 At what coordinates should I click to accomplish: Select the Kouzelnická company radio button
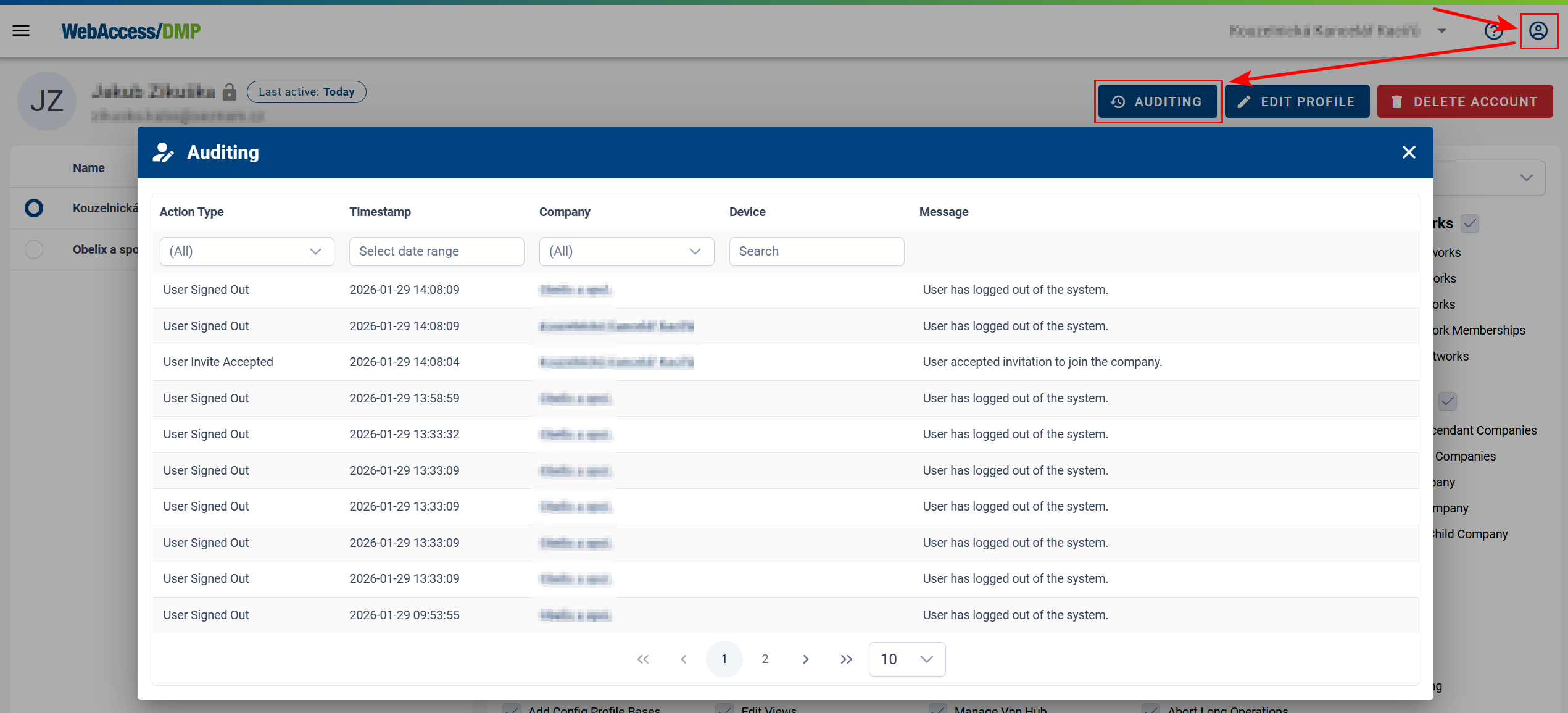pos(34,208)
